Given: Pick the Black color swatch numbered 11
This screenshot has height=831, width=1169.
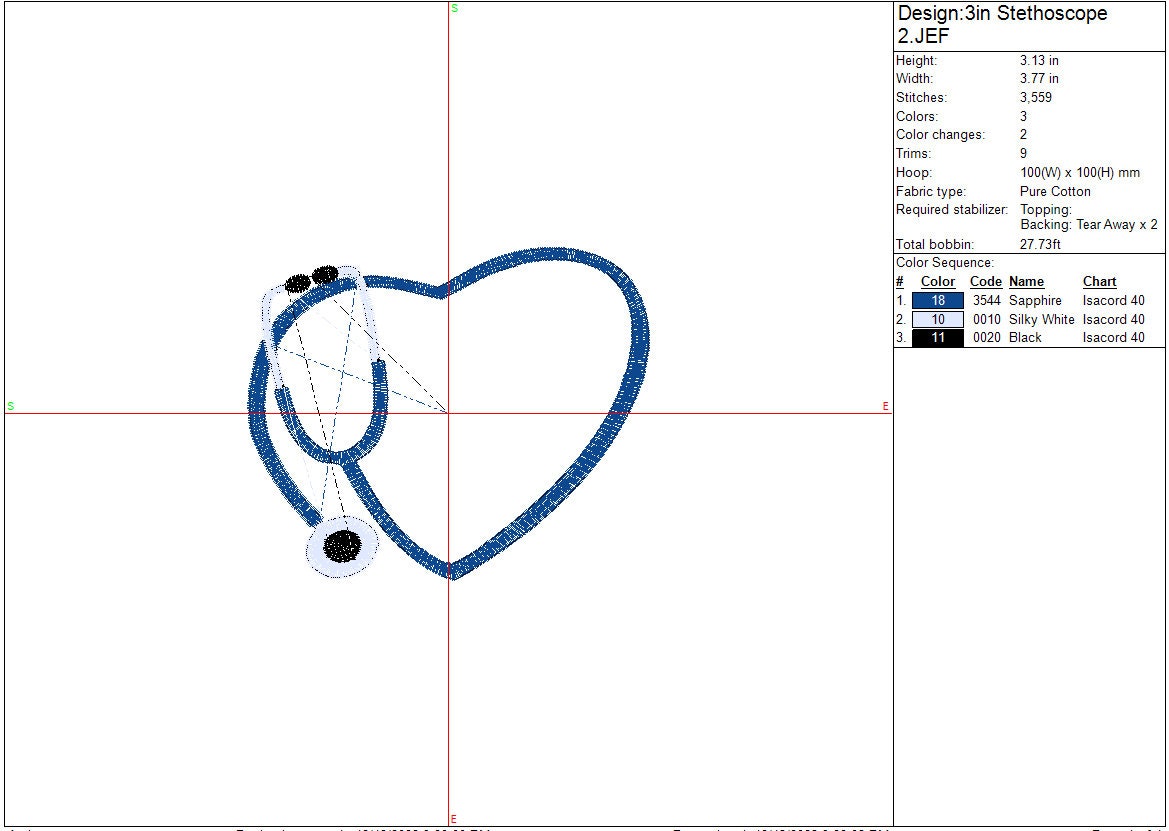Looking at the screenshot, I should tap(937, 338).
